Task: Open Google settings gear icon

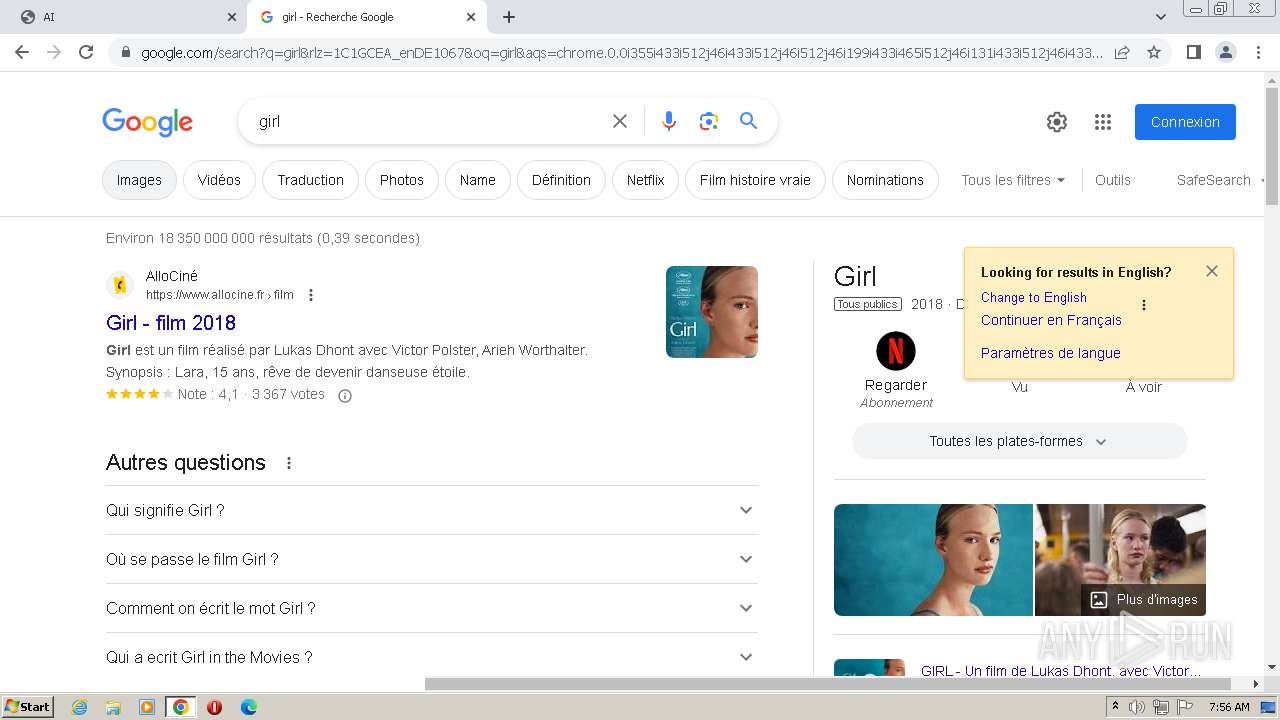Action: pyautogui.click(x=1057, y=122)
